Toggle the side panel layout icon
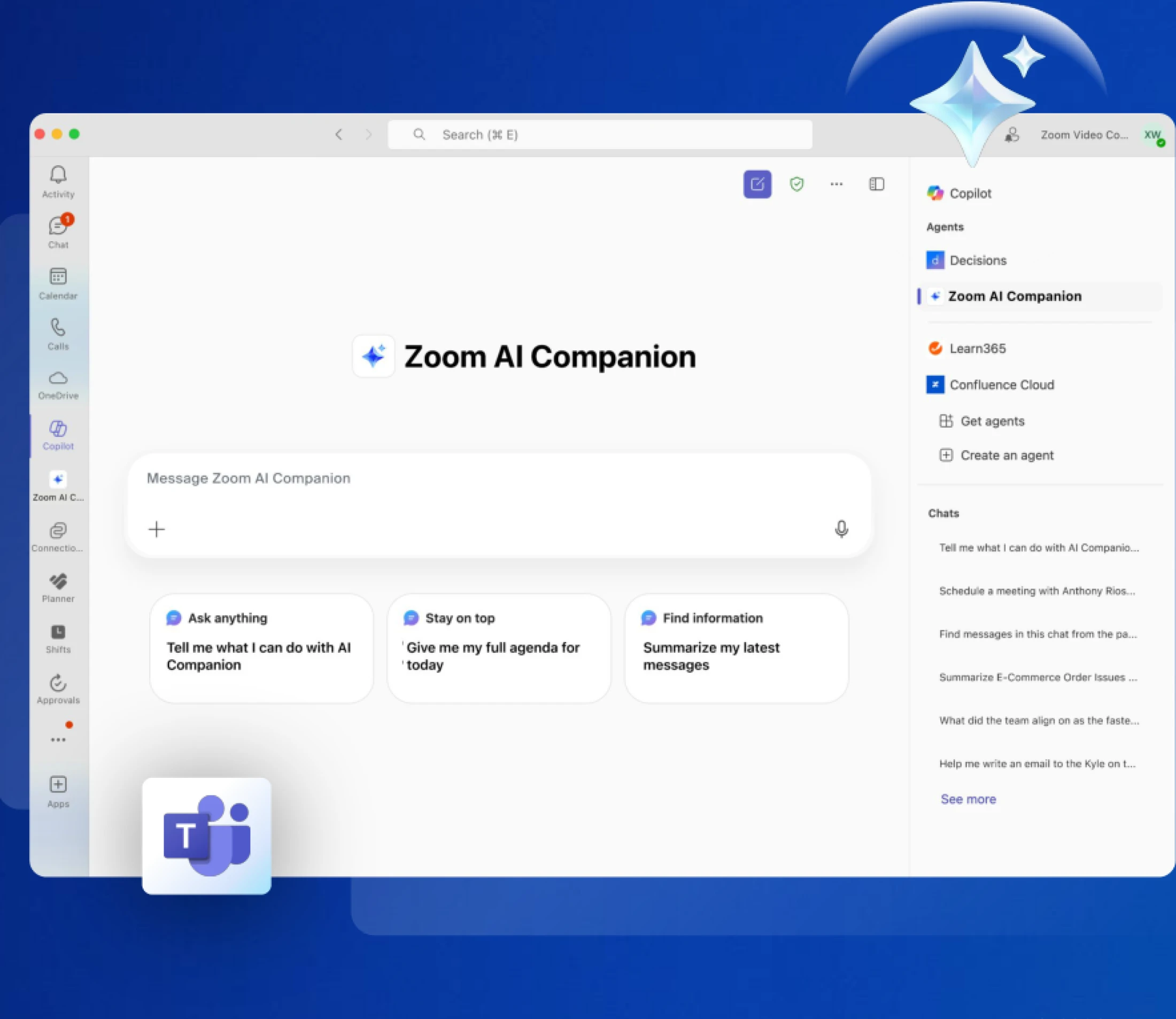 (x=877, y=184)
